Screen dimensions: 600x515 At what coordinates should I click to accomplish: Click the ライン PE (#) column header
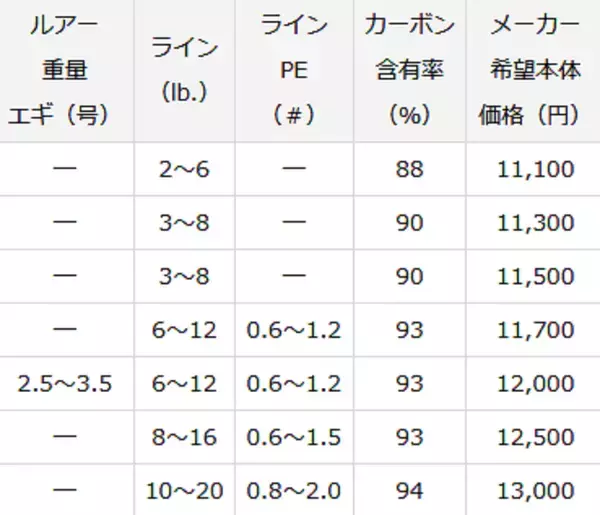[x=294, y=71]
